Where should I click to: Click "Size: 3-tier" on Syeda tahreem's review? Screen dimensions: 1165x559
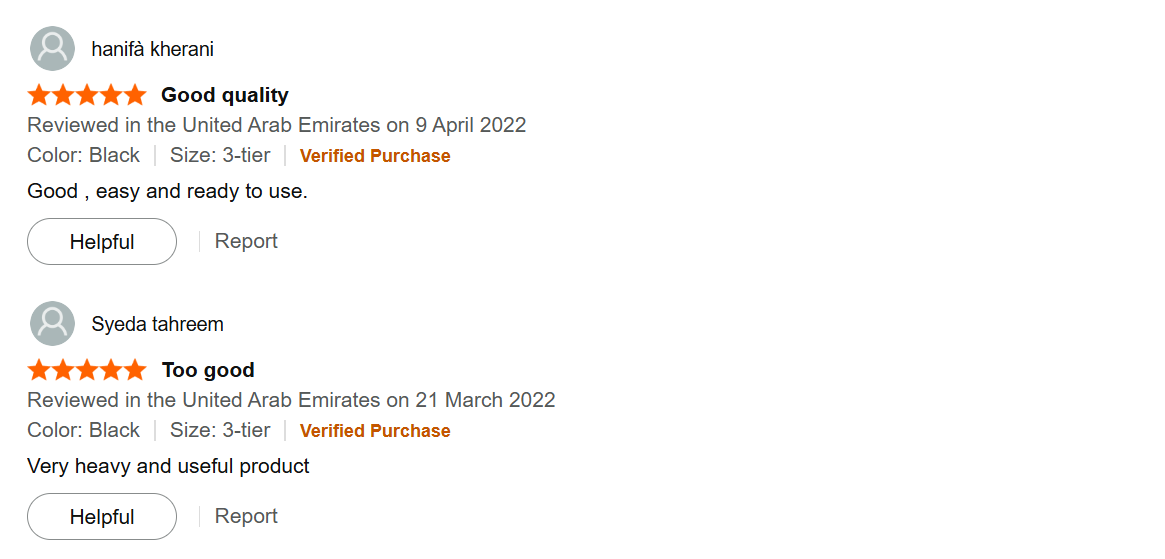click(220, 430)
